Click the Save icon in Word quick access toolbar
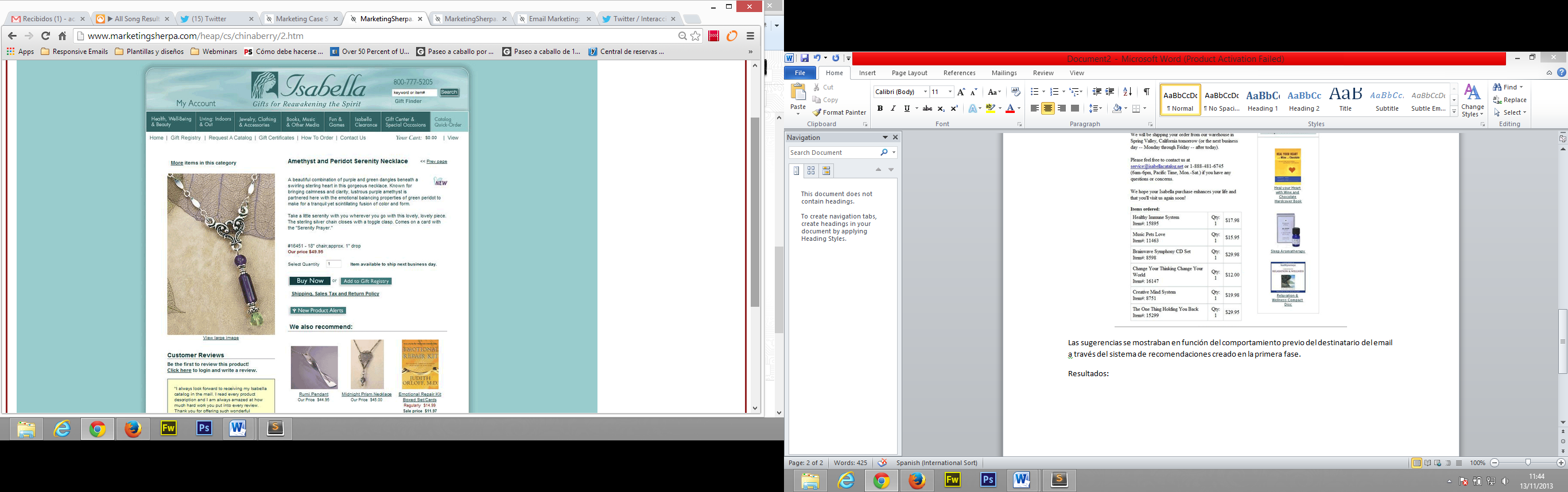The height and width of the screenshot is (492, 1568). coord(805,58)
